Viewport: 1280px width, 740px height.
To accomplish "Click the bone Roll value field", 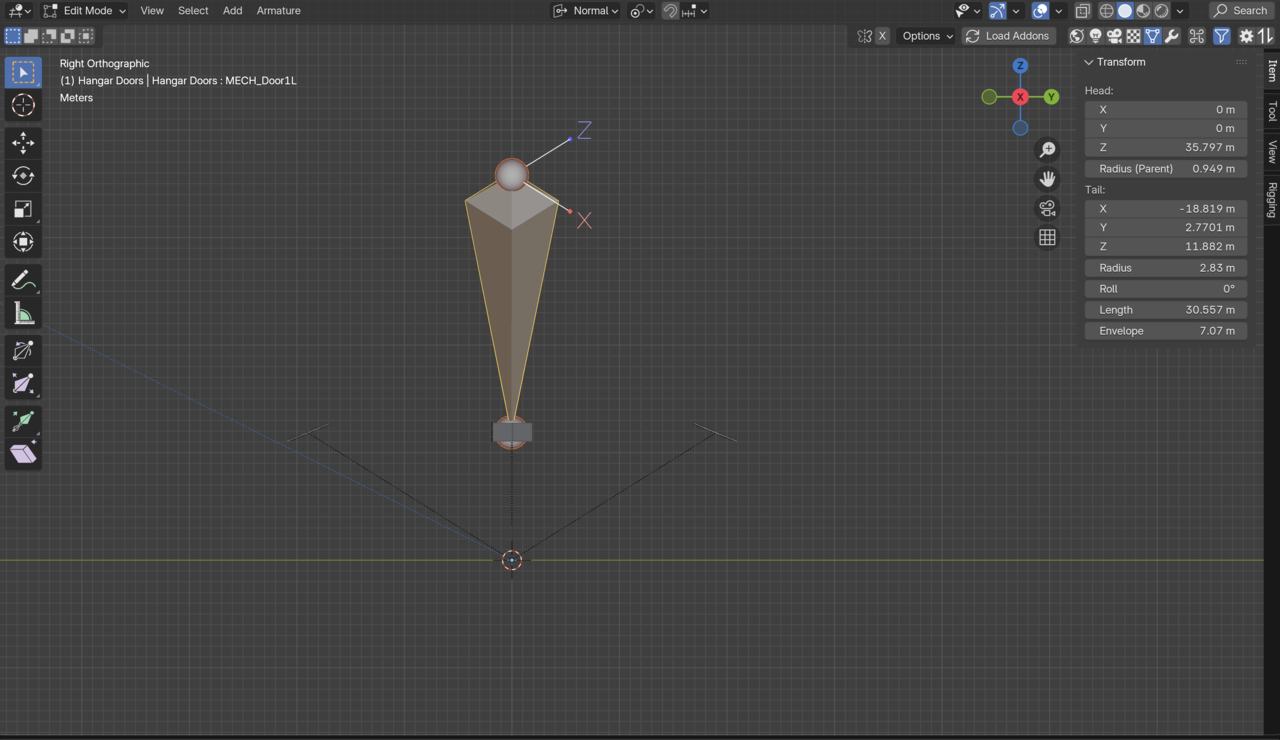I will (1166, 289).
